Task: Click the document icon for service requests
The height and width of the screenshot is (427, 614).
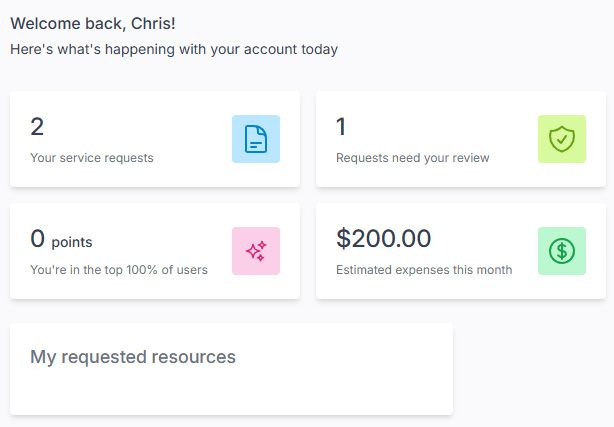Action: pyautogui.click(x=256, y=139)
